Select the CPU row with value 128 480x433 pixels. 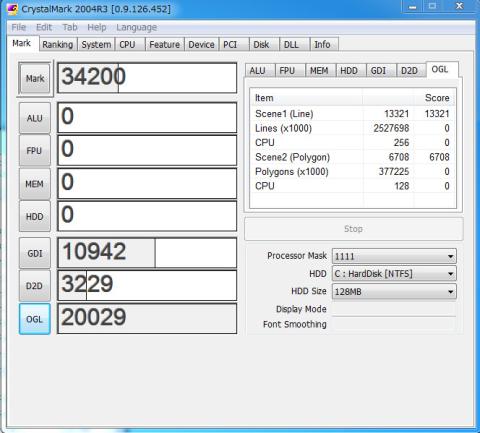(353, 186)
